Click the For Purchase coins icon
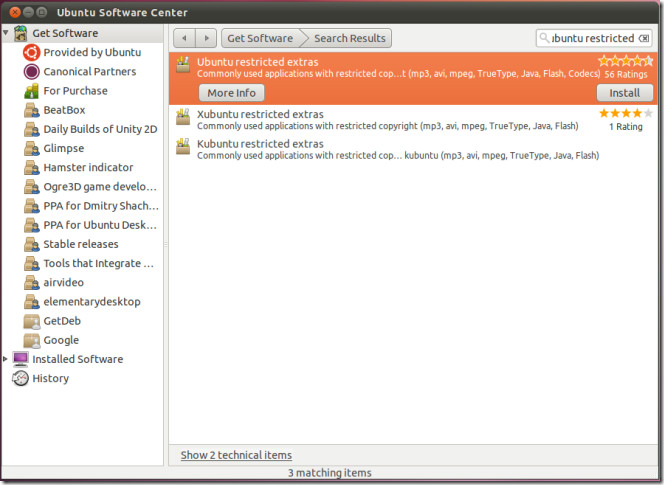The height and width of the screenshot is (485, 664). (31, 91)
